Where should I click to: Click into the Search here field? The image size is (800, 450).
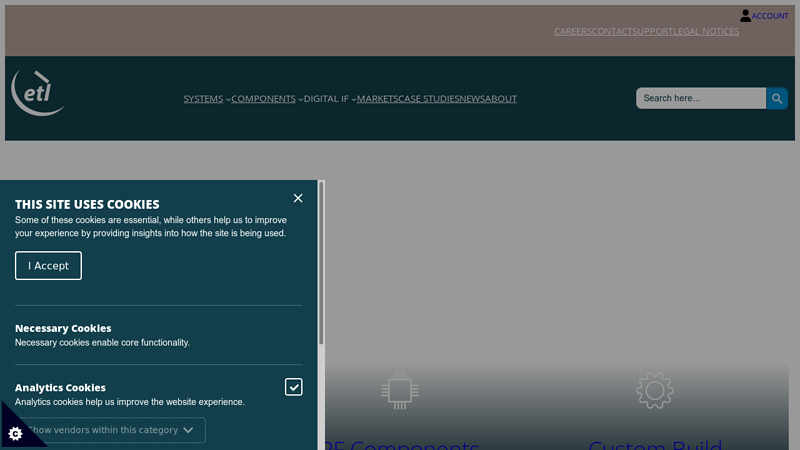click(x=700, y=98)
